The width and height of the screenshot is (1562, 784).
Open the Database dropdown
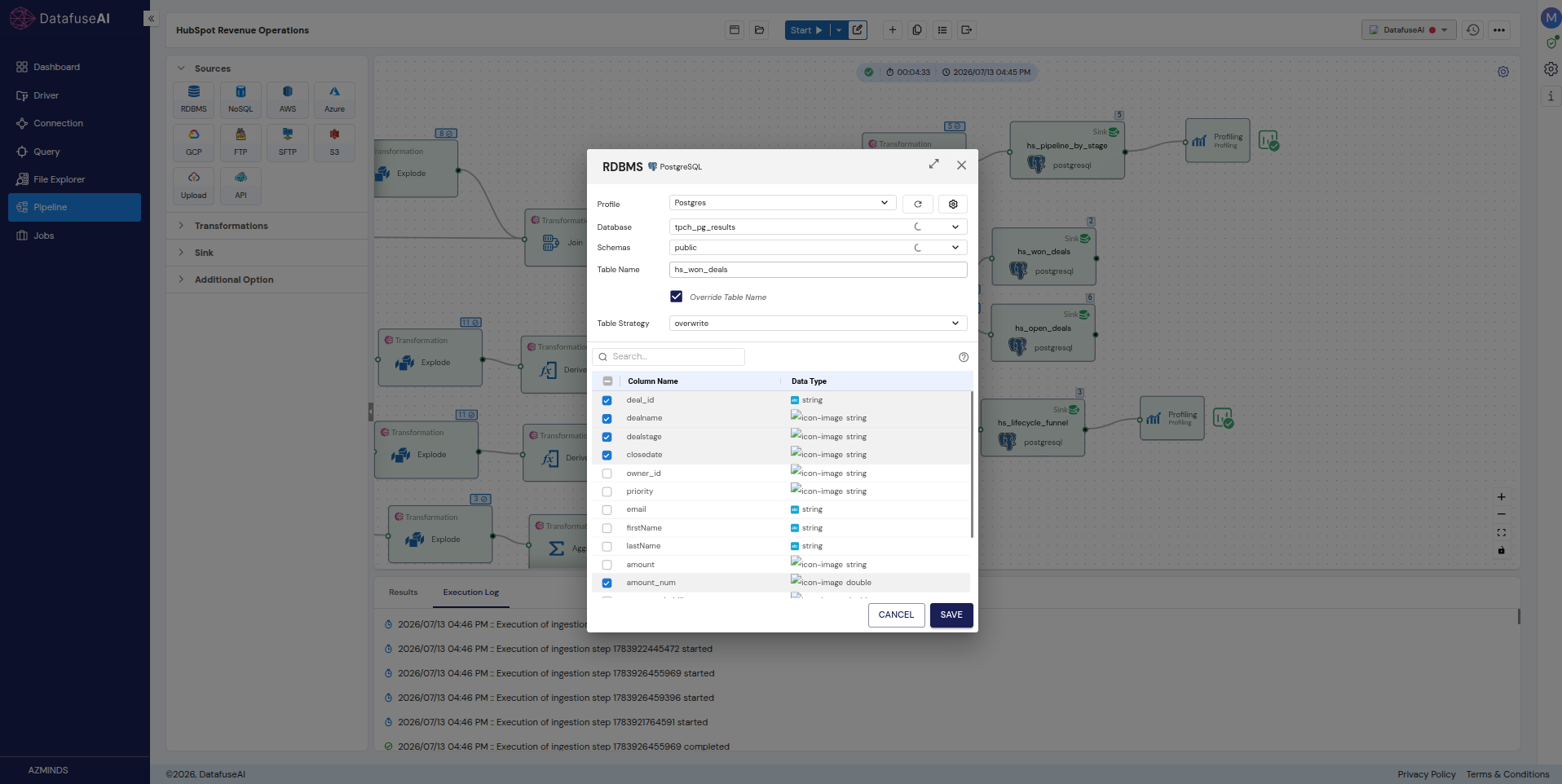(x=819, y=227)
